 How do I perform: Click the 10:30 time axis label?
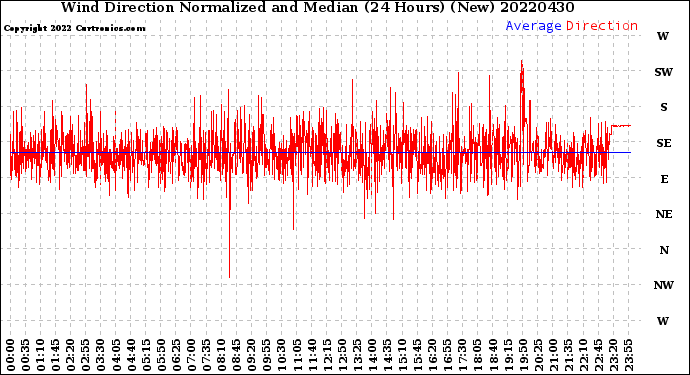(282, 355)
